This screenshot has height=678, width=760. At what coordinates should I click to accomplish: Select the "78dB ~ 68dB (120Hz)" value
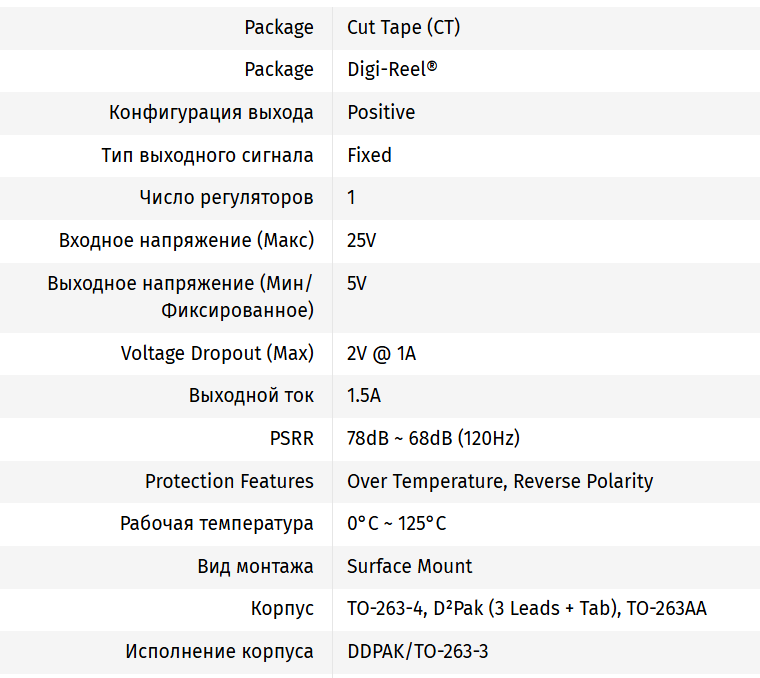coord(433,438)
